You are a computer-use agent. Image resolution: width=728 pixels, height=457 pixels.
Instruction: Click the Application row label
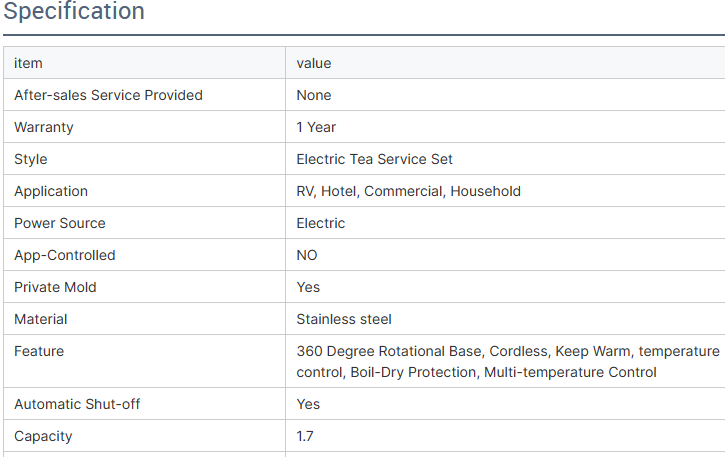pos(51,191)
